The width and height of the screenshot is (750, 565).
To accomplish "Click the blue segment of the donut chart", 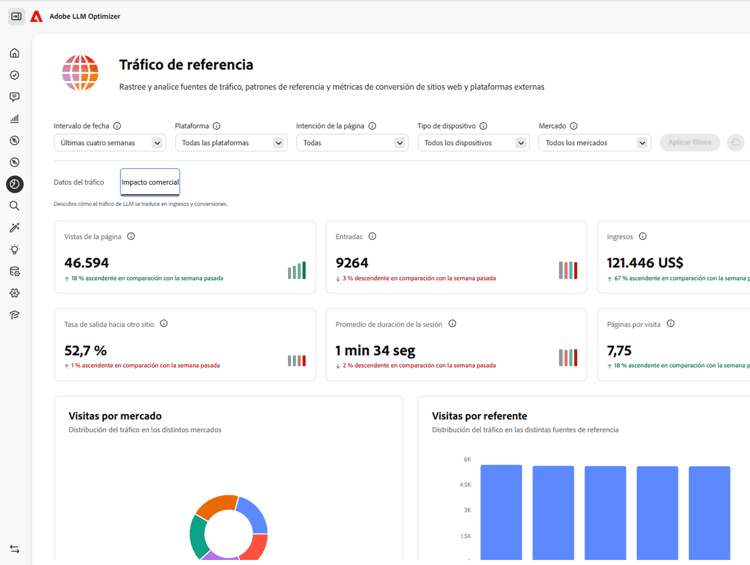I will coord(254,514).
